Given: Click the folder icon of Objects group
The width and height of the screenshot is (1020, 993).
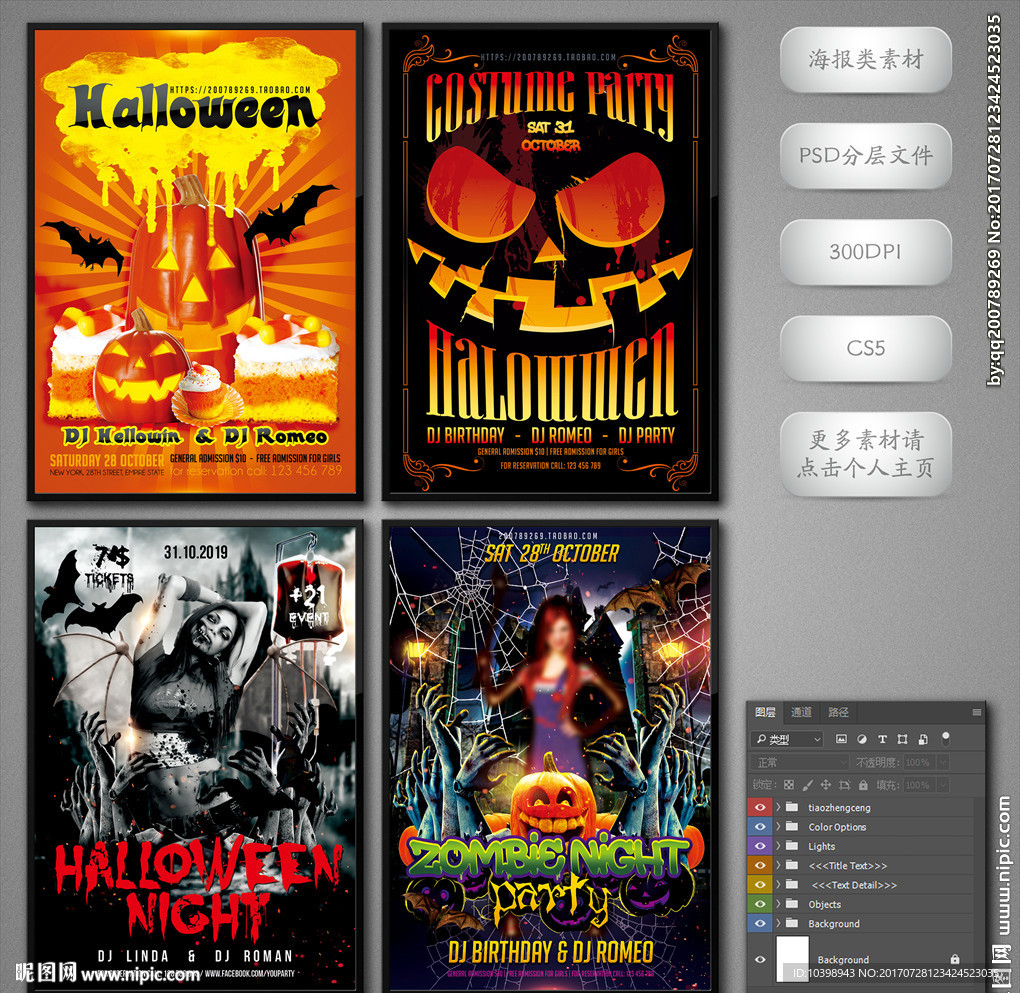Looking at the screenshot, I should point(792,904).
